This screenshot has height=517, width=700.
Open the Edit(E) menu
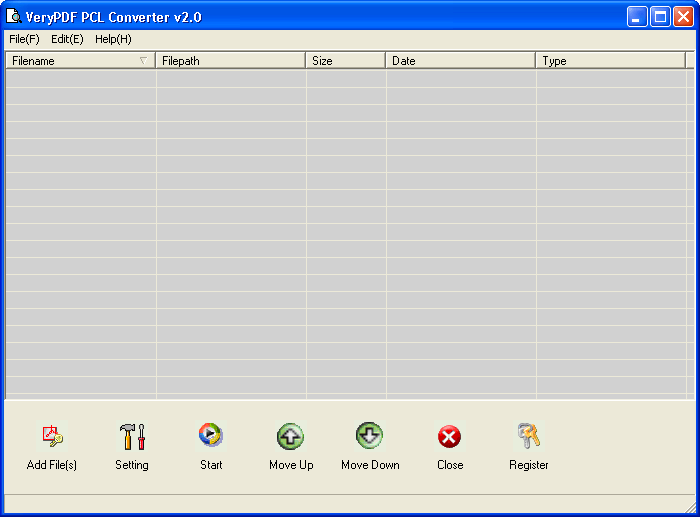click(67, 39)
